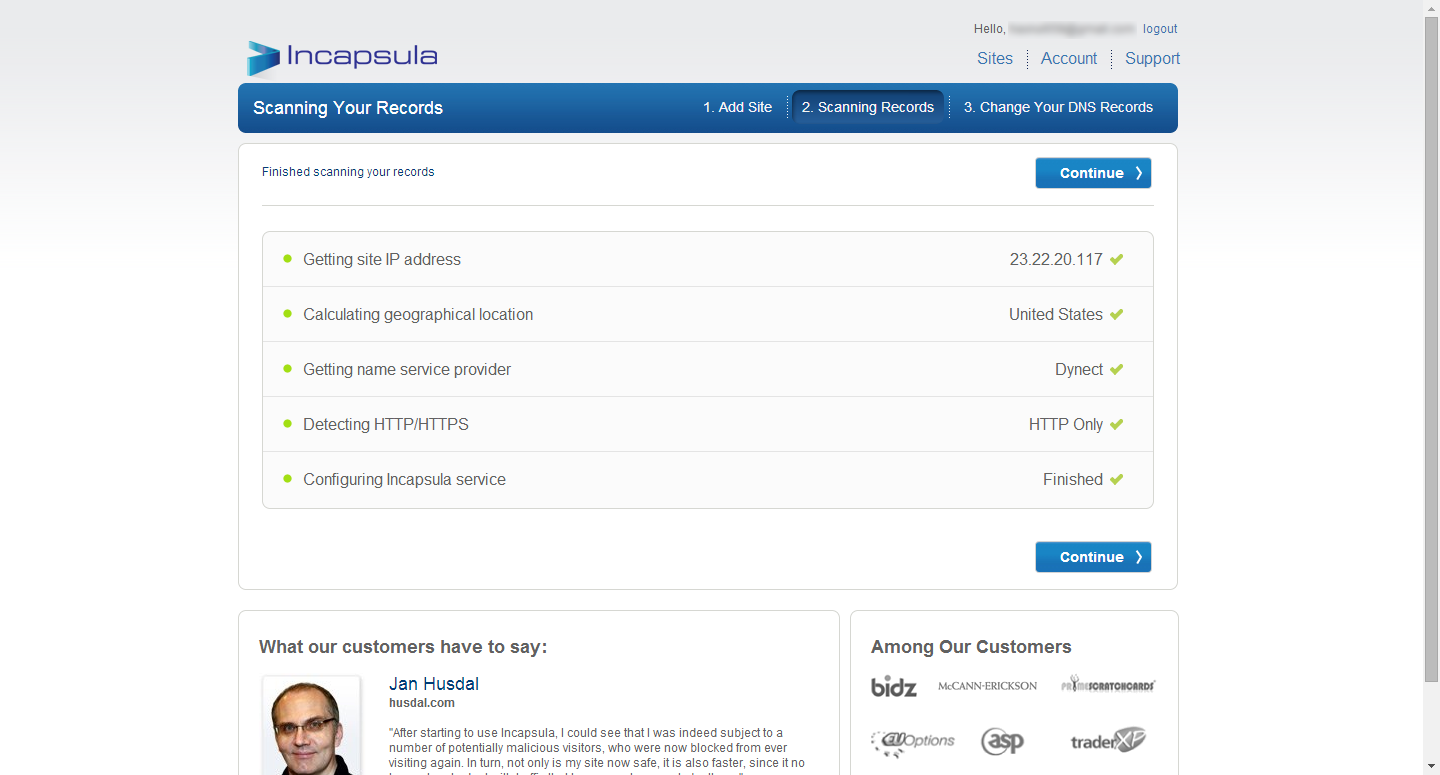Click Jan Husdal's testimonial photo
This screenshot has height=775, width=1440.
(x=311, y=726)
